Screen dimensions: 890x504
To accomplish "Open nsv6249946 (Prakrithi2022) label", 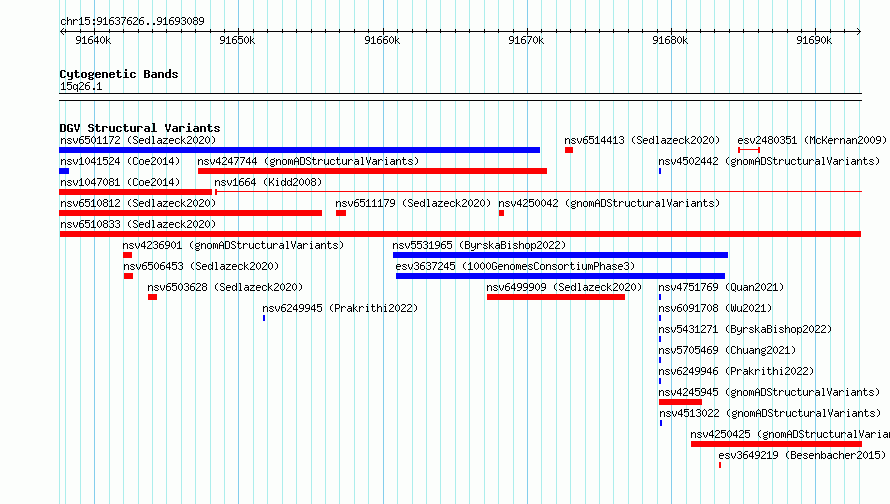I will (736, 371).
